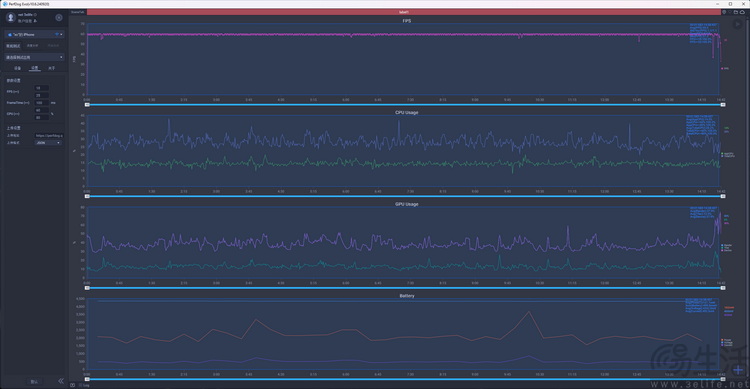Click the circular icon beside user name

[59, 18]
